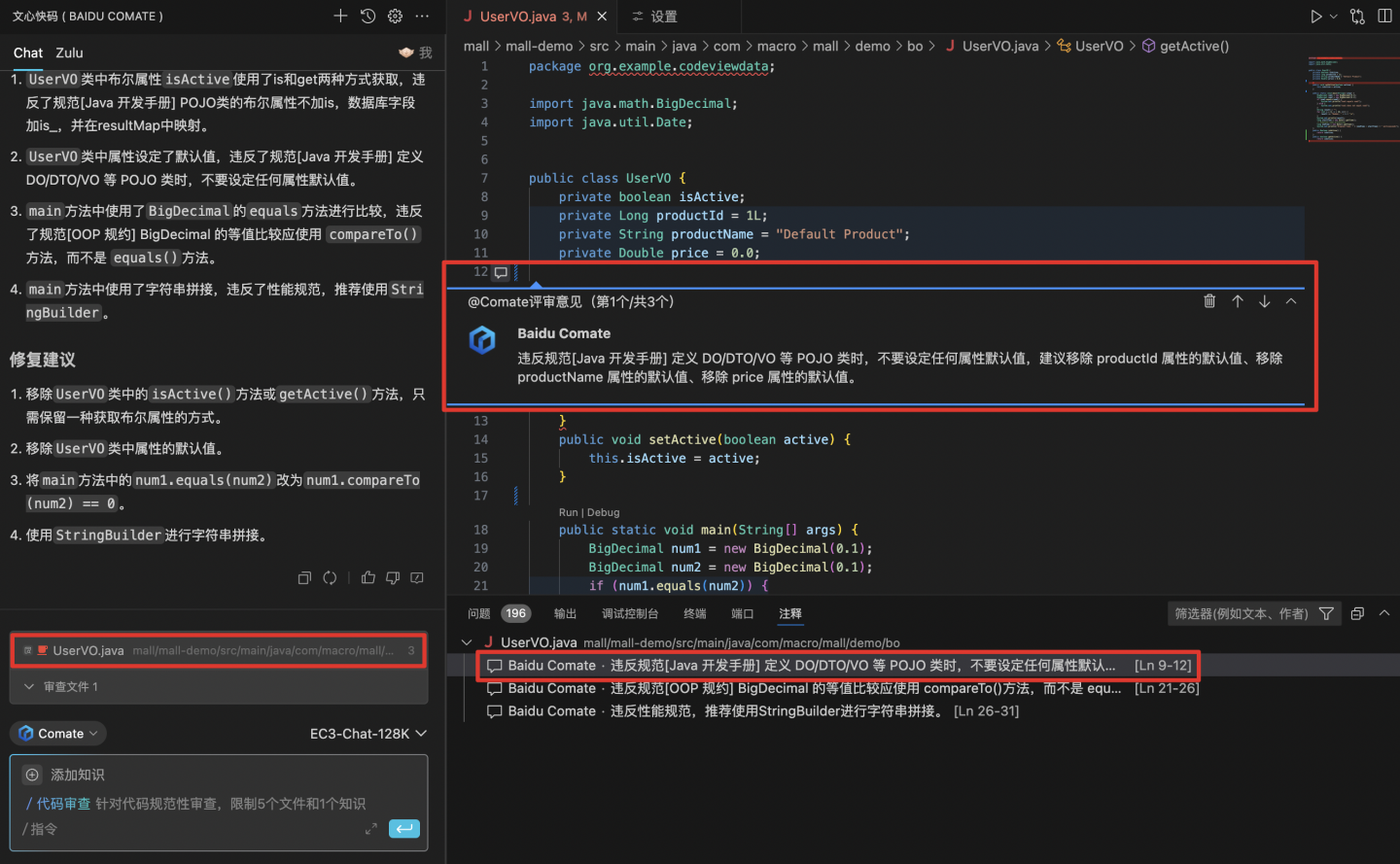Click the Debug code lens above main
This screenshot has width=1400, height=864.
pyautogui.click(x=604, y=512)
